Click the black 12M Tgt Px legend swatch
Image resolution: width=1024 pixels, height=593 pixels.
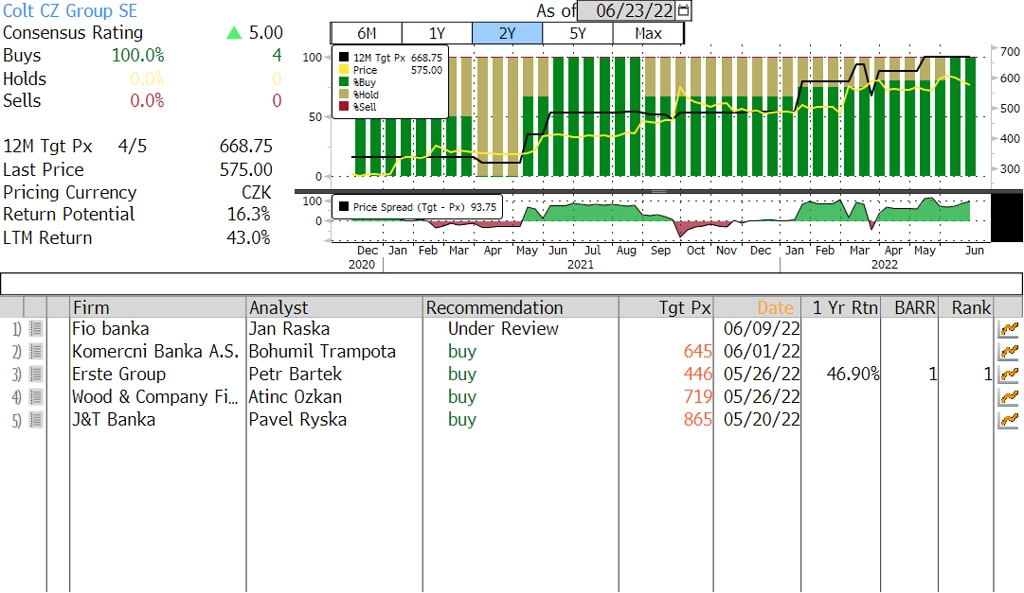[x=344, y=57]
